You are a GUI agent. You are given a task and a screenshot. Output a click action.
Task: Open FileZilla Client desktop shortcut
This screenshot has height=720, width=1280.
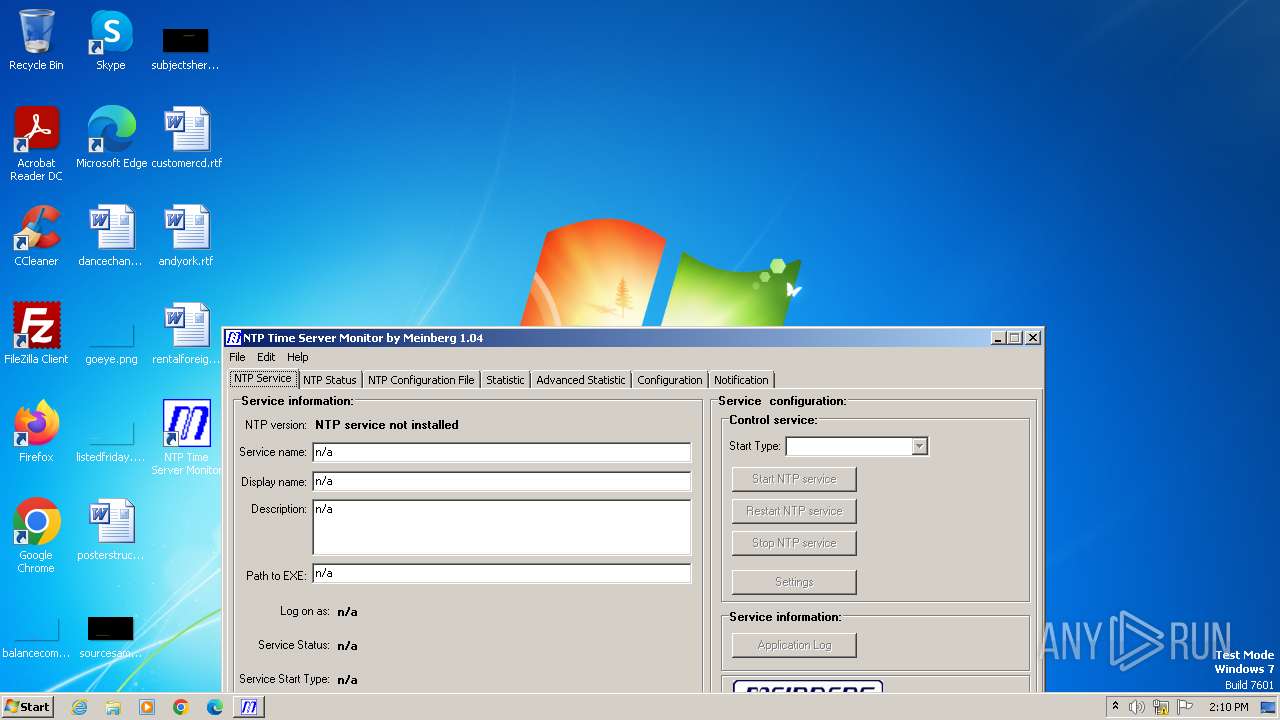[36, 333]
